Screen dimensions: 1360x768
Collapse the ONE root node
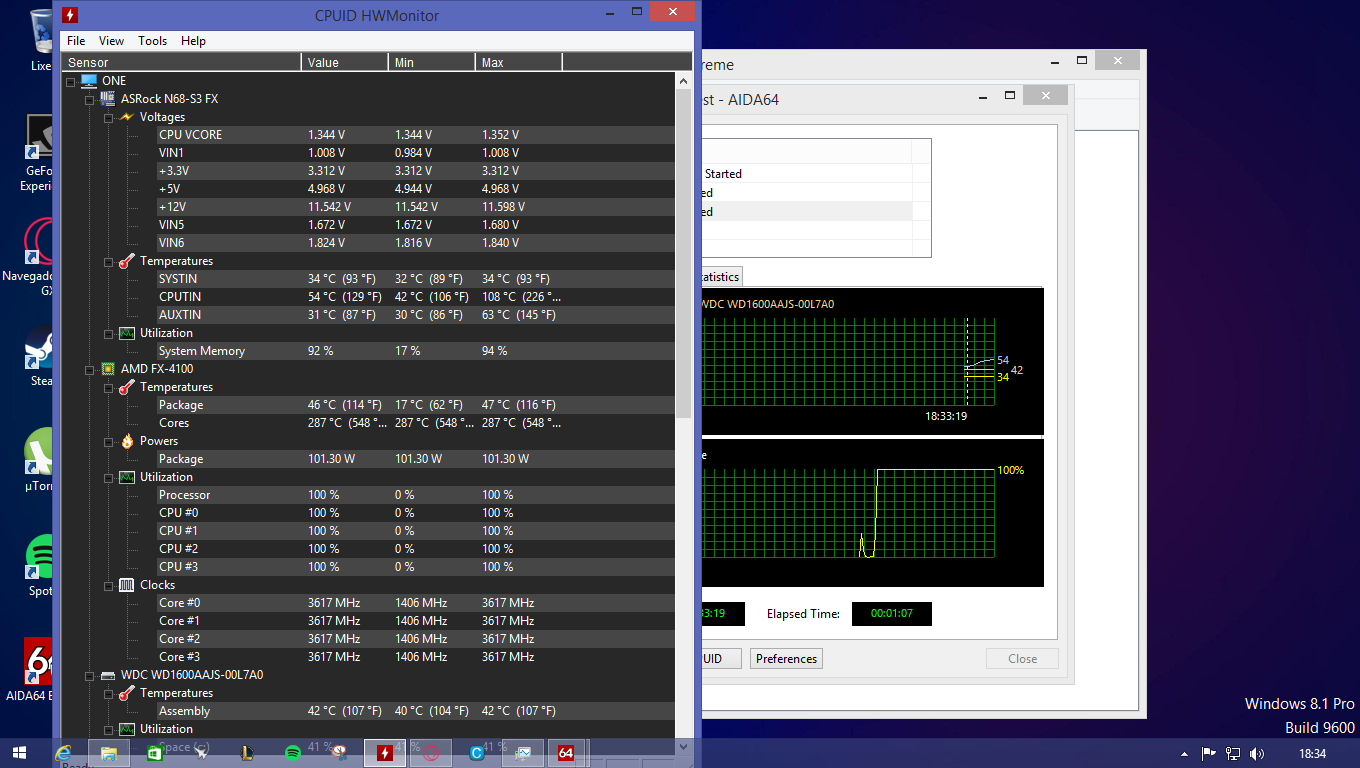71,81
